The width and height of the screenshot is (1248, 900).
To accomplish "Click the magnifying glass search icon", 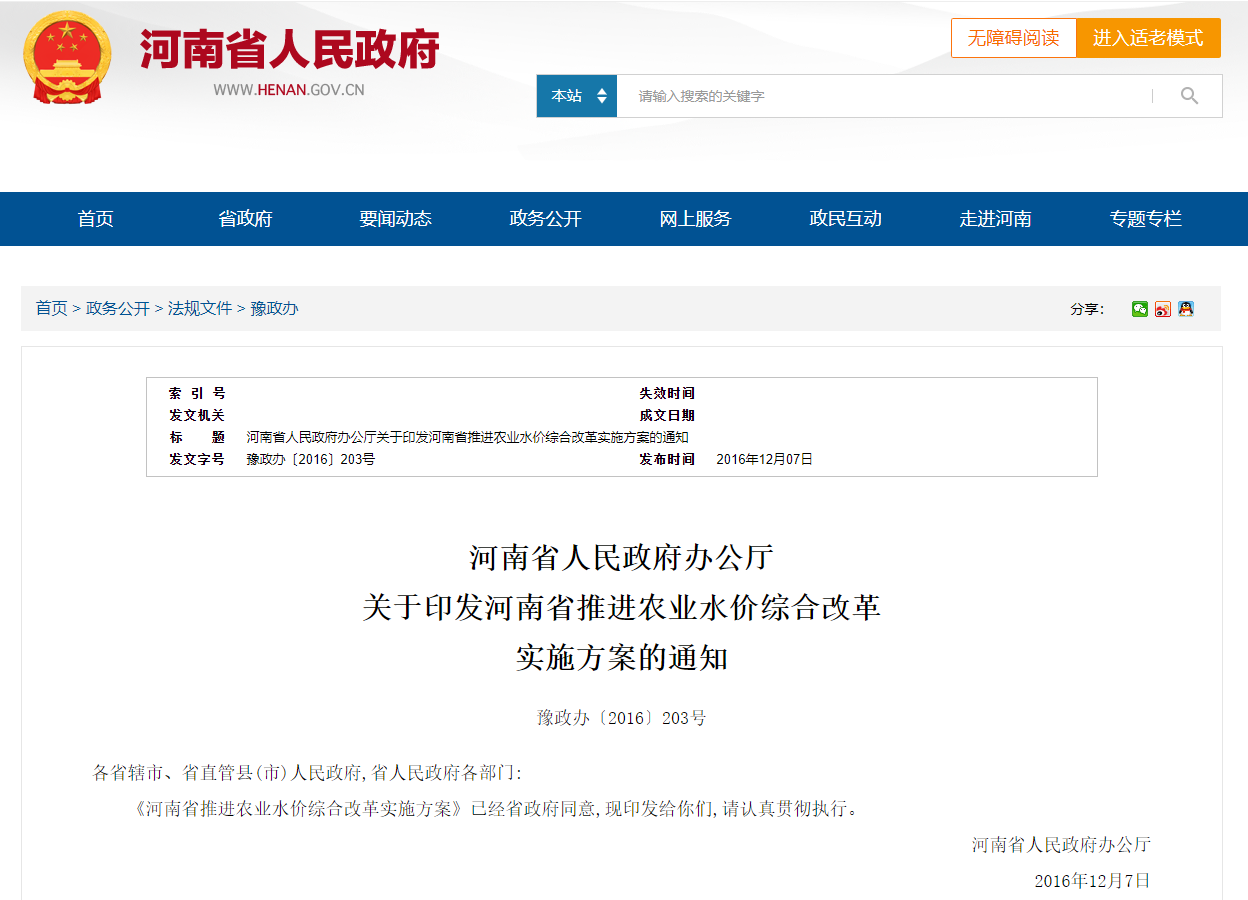I will pyautogui.click(x=1189, y=96).
